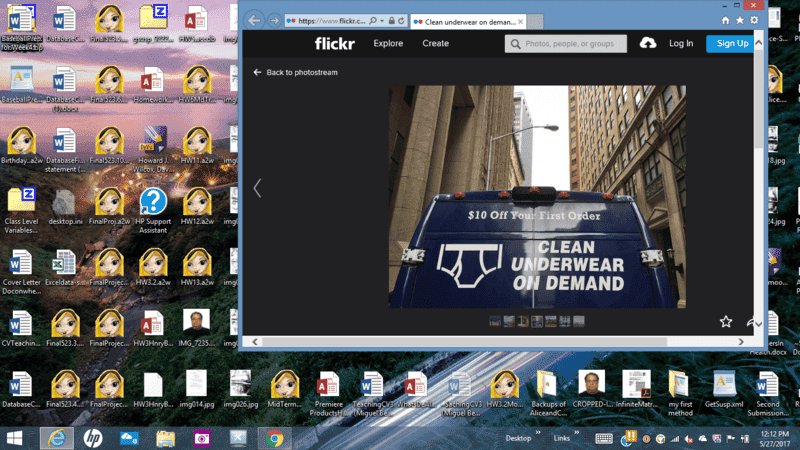
Task: Open the Explore menu
Action: (388, 43)
